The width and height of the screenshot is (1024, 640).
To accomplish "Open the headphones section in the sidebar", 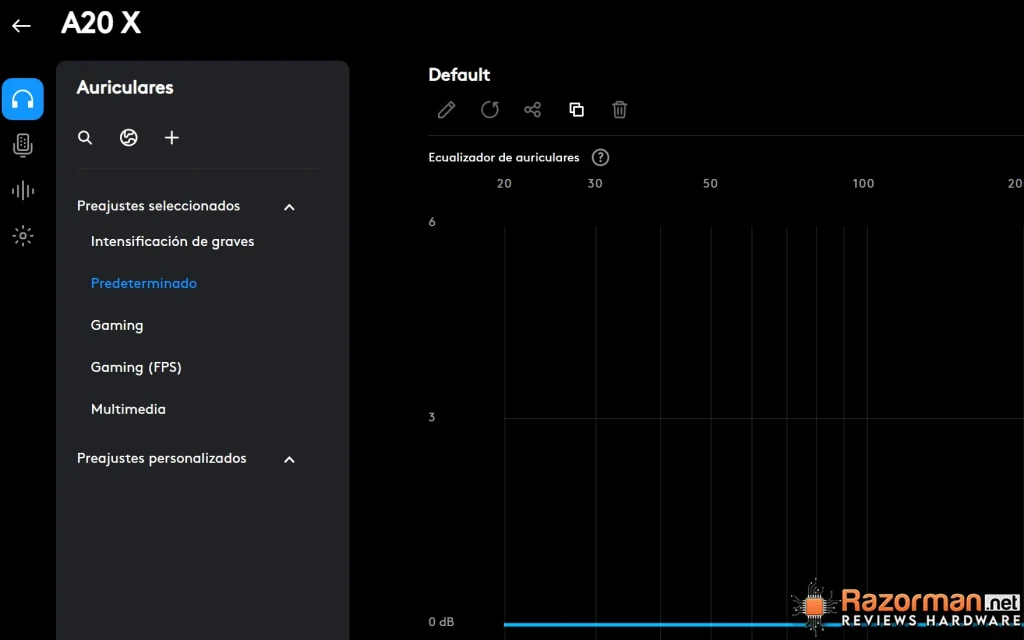I will click(23, 99).
